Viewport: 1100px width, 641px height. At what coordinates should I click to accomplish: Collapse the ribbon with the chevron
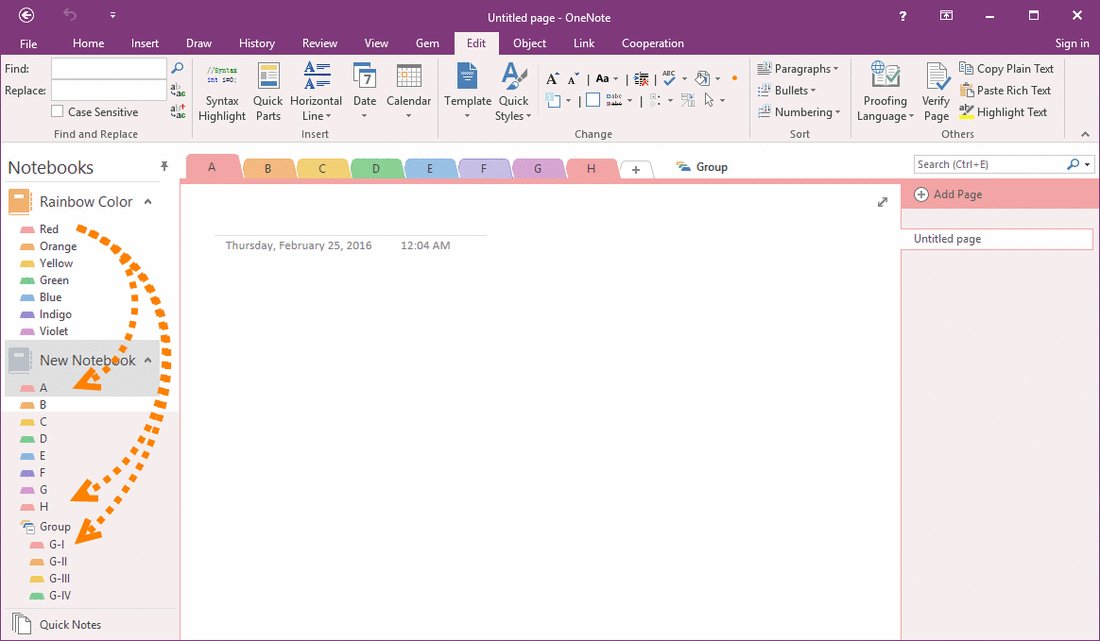1085,134
